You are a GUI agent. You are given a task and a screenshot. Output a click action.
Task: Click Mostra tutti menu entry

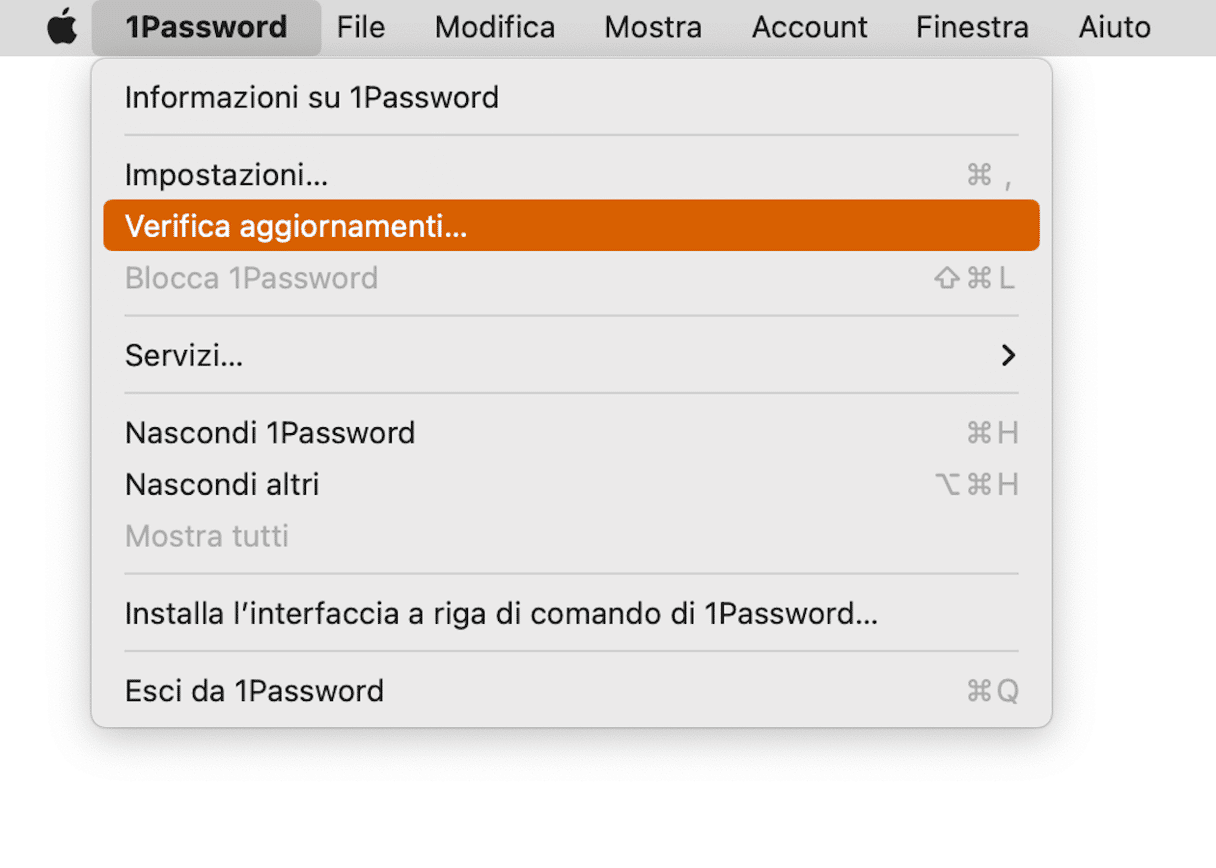click(x=207, y=536)
